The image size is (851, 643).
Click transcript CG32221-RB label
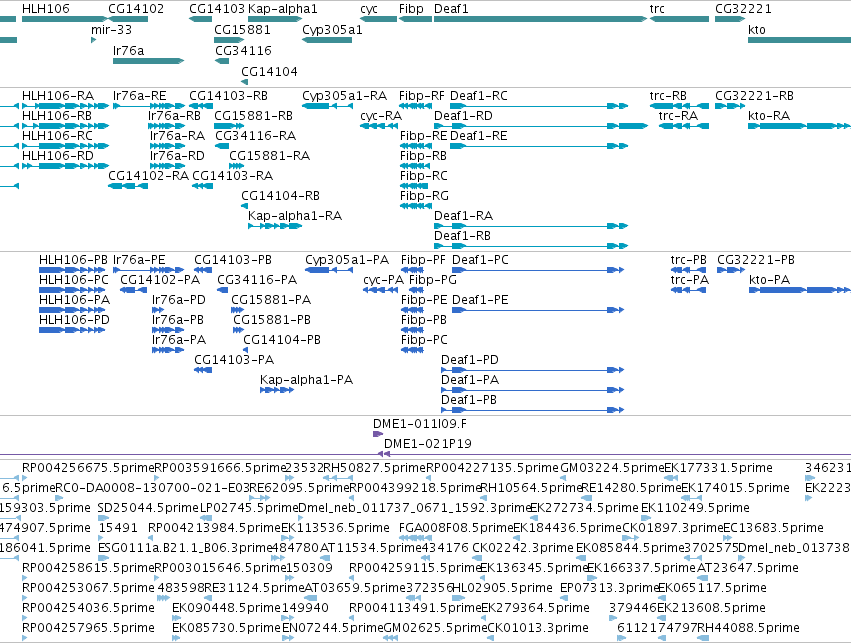[x=754, y=96]
